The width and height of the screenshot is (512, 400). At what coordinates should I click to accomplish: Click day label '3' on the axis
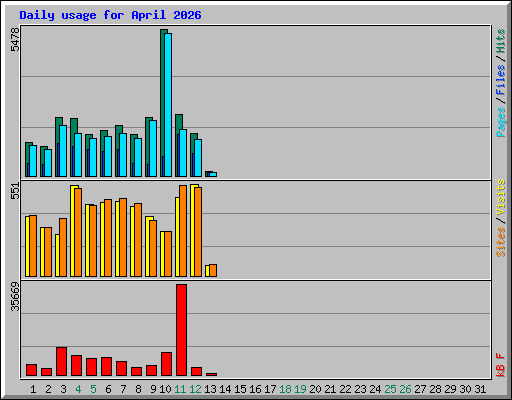[63, 389]
